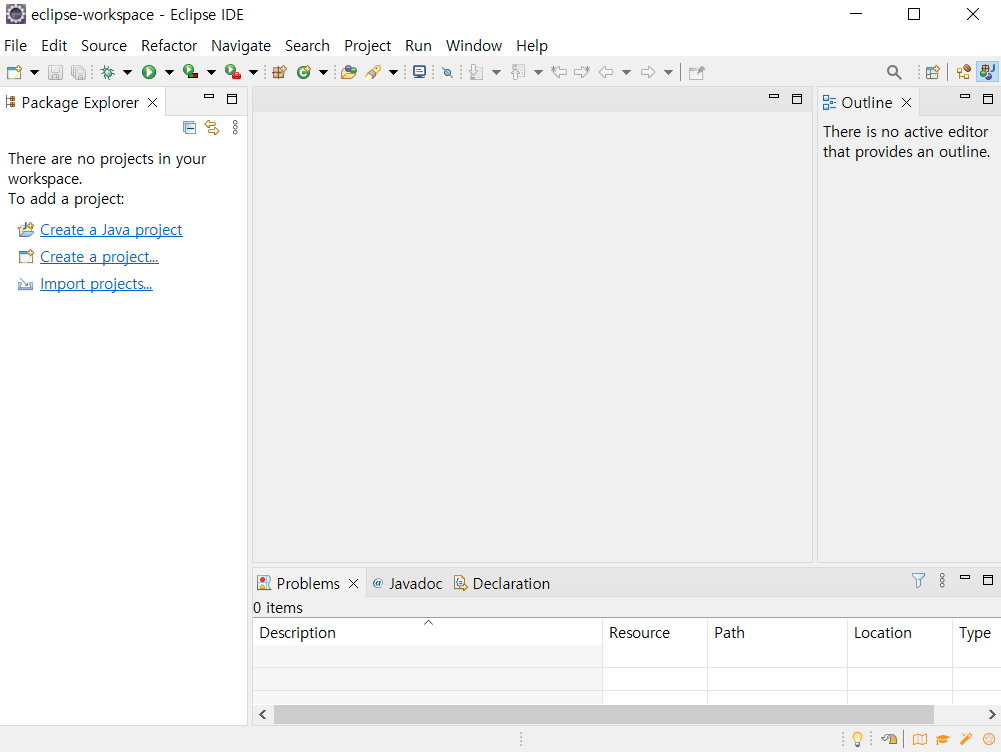Open the Back history dropdown arrow
This screenshot has width=1001, height=752.
pyautogui.click(x=626, y=72)
